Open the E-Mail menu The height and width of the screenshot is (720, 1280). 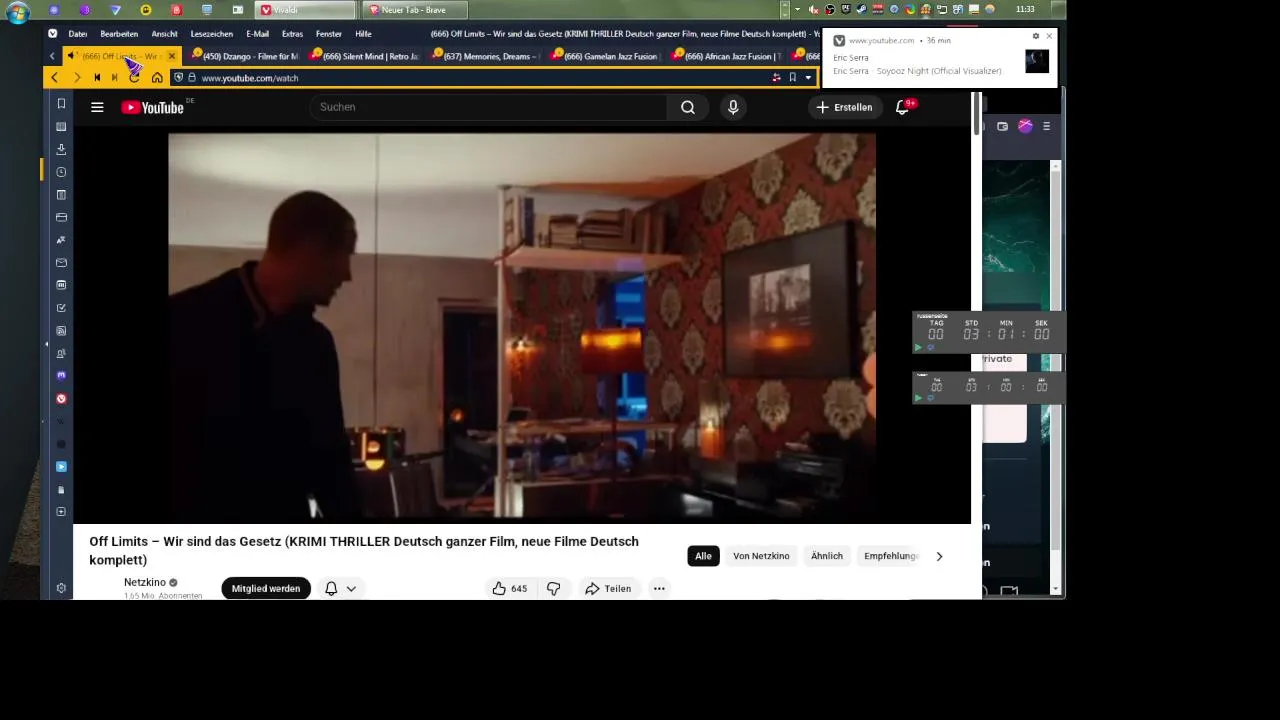point(257,34)
